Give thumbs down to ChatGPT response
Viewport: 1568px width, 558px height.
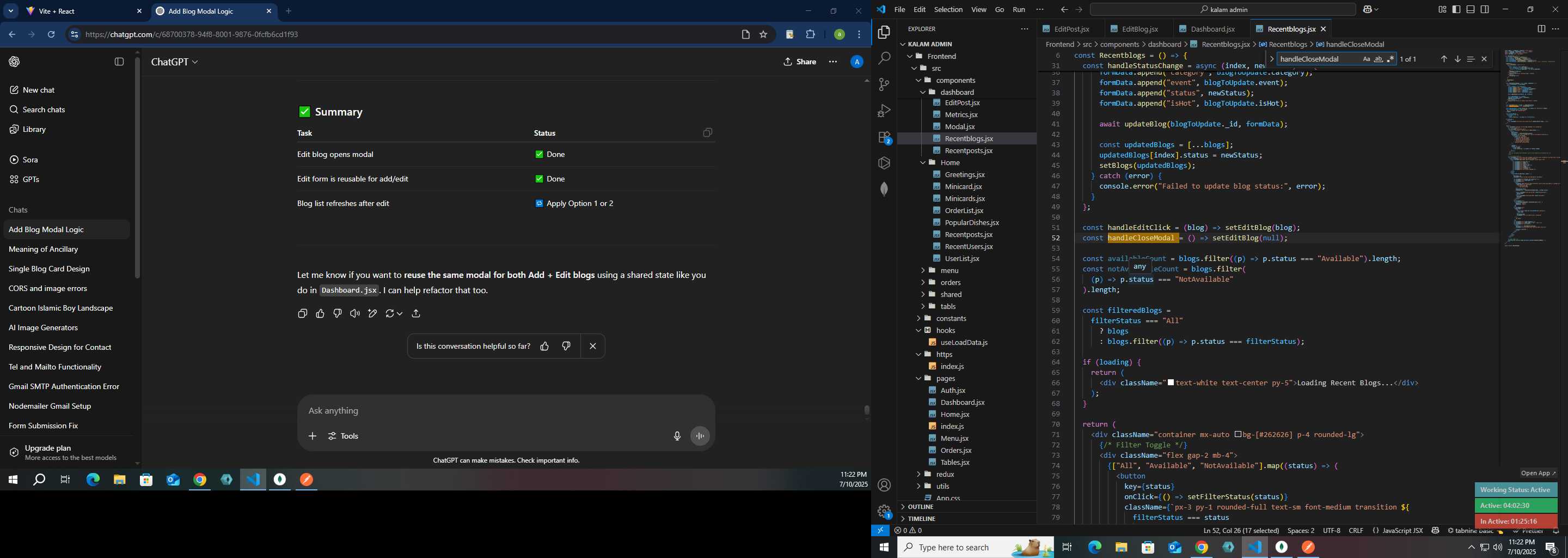pyautogui.click(x=338, y=313)
